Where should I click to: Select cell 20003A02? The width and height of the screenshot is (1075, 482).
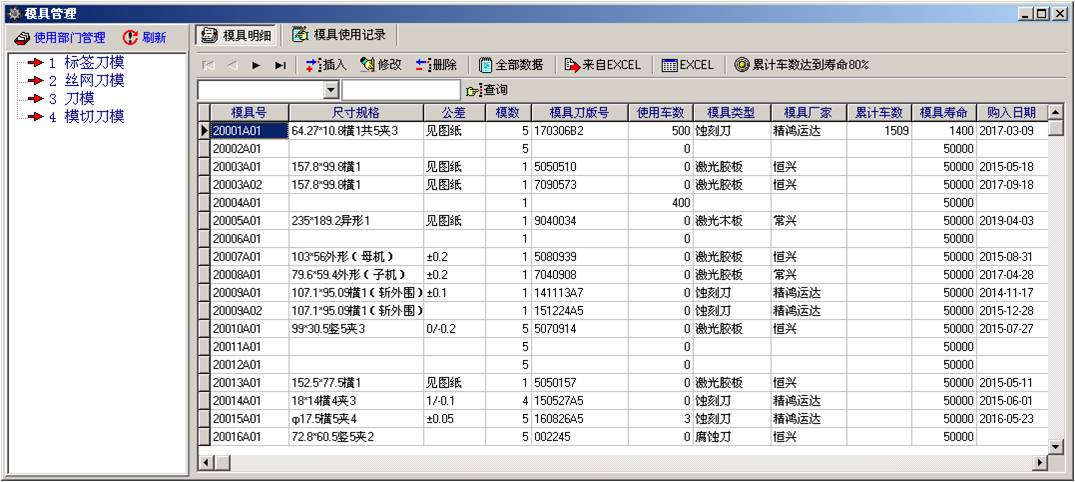pyautogui.click(x=249, y=184)
